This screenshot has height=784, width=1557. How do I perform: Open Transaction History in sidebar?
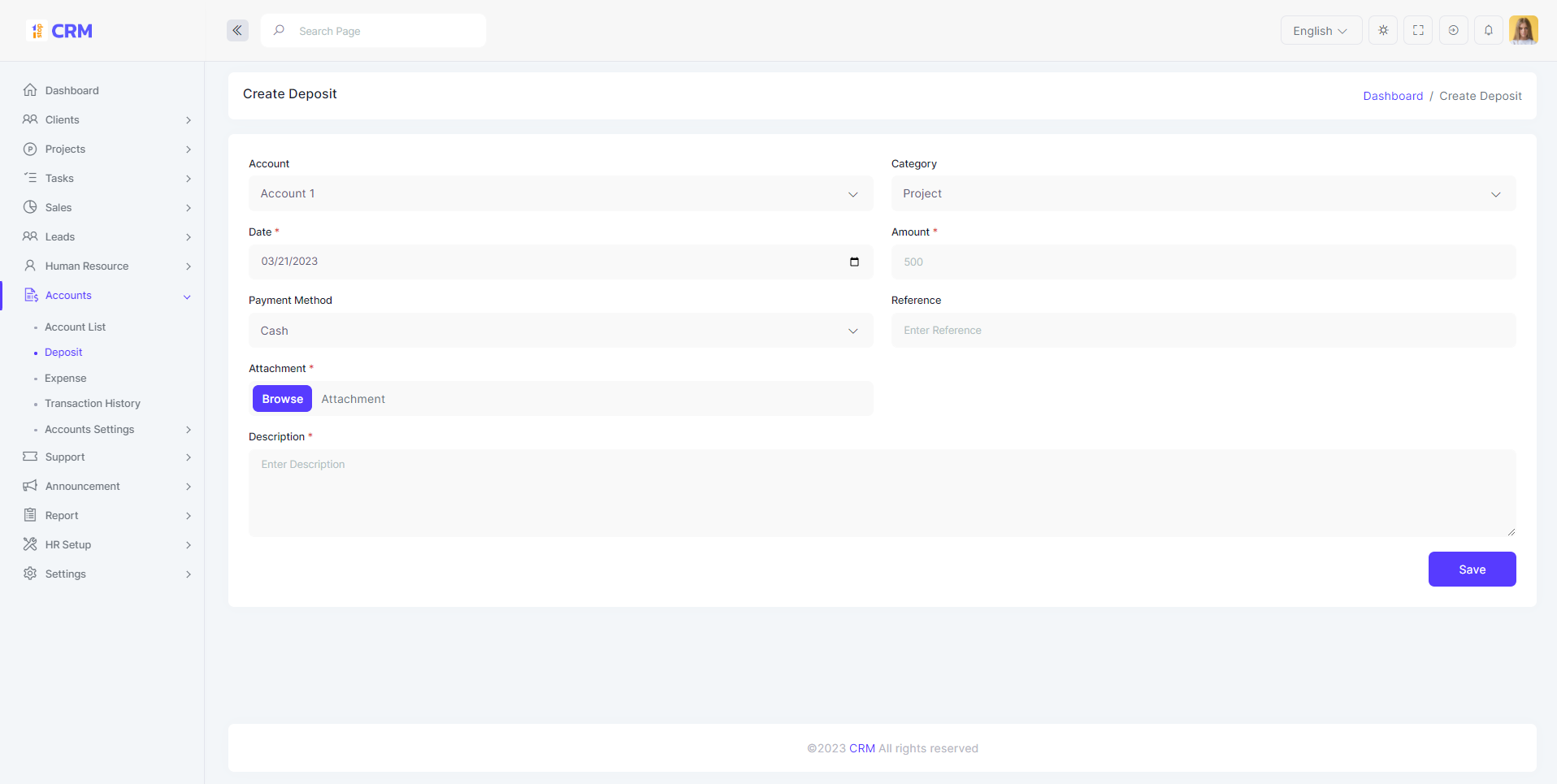[93, 404]
